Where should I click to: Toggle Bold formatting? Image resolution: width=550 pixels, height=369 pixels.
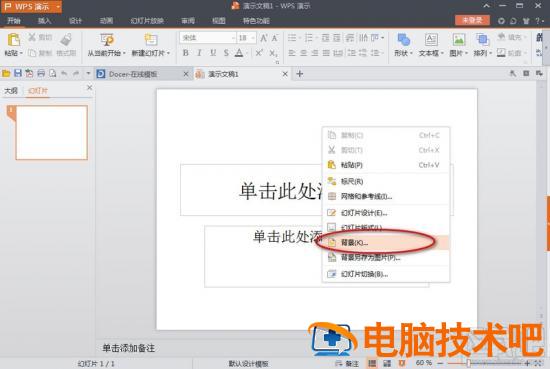186,53
